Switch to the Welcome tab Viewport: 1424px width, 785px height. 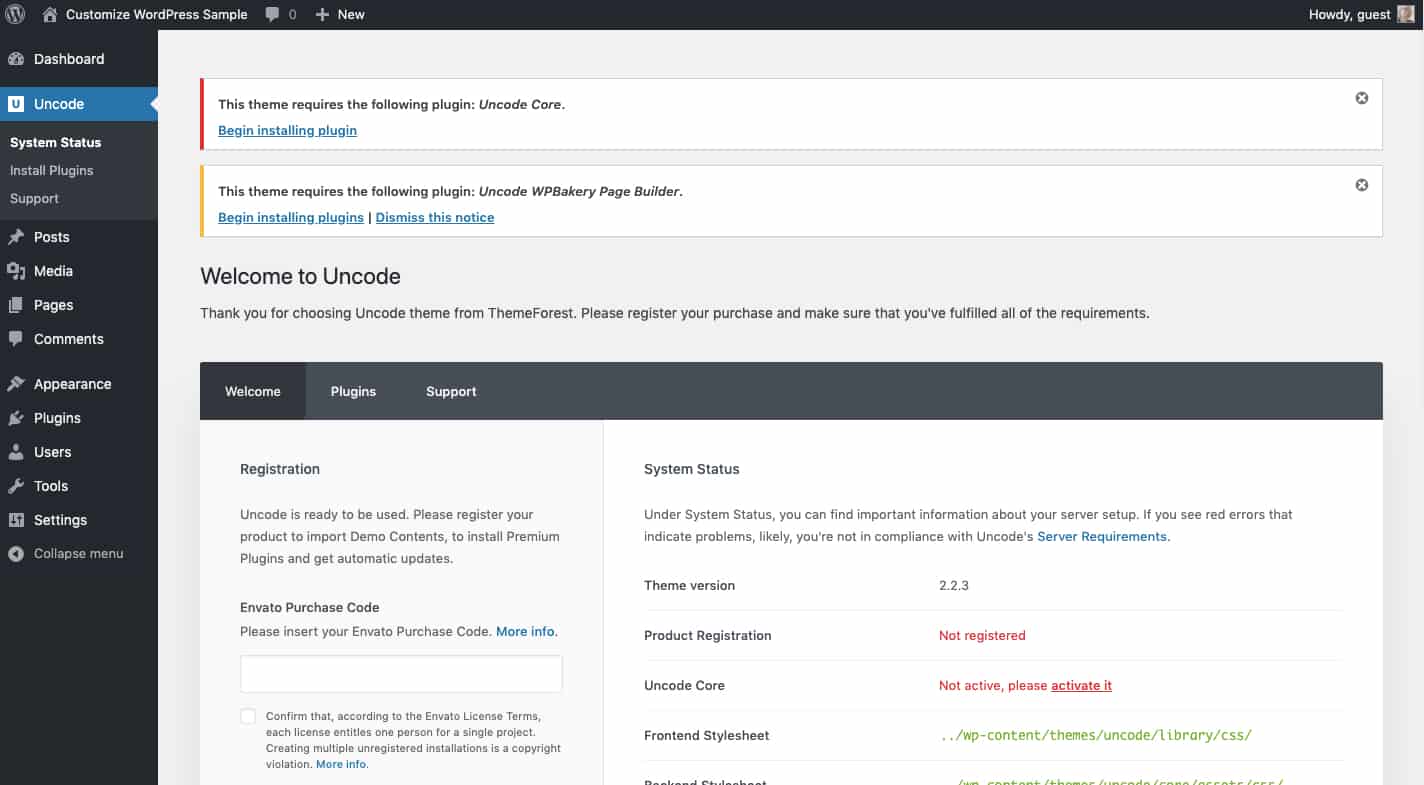coord(253,391)
